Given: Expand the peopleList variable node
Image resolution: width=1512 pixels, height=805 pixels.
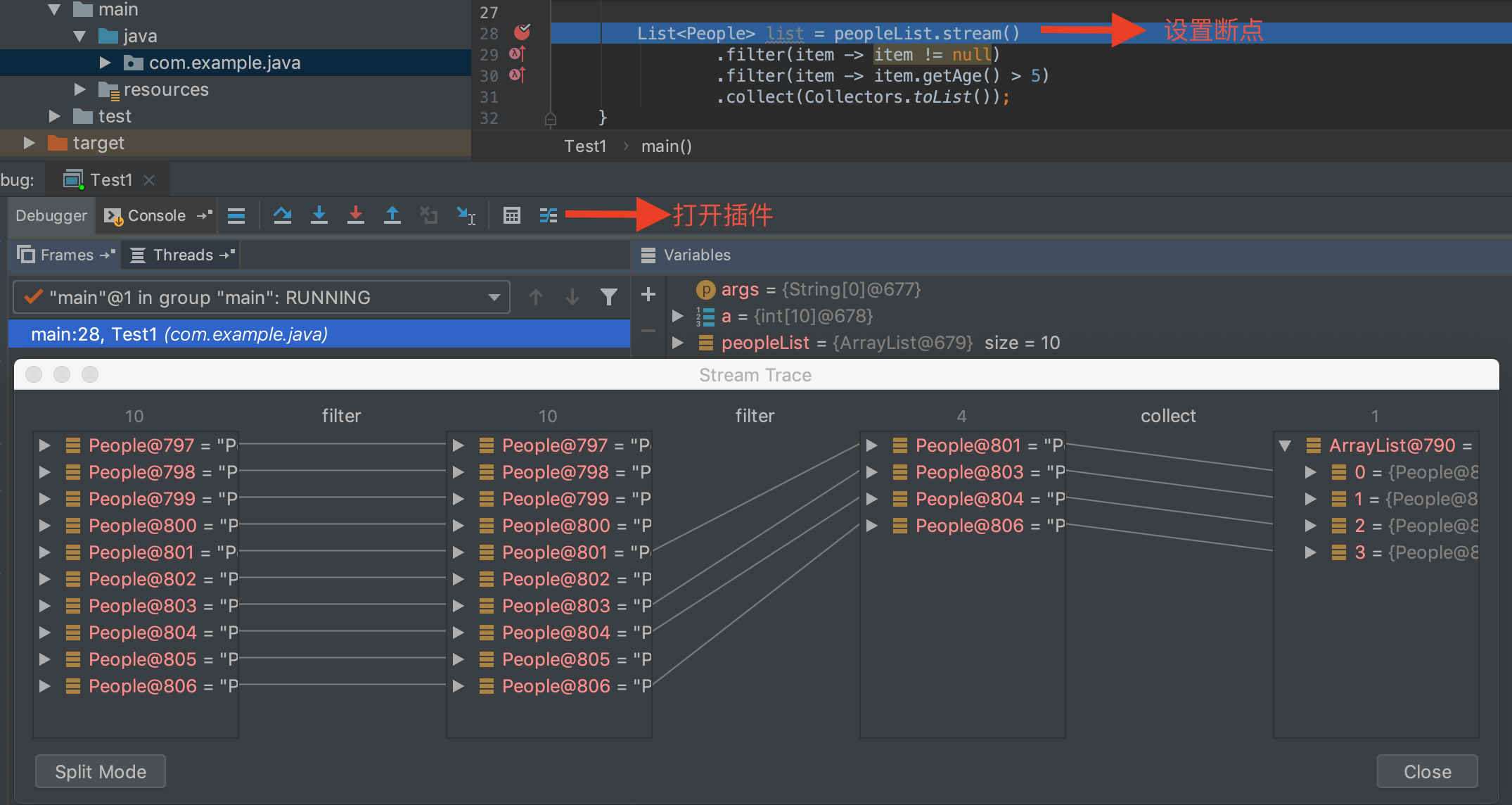Looking at the screenshot, I should point(677,343).
